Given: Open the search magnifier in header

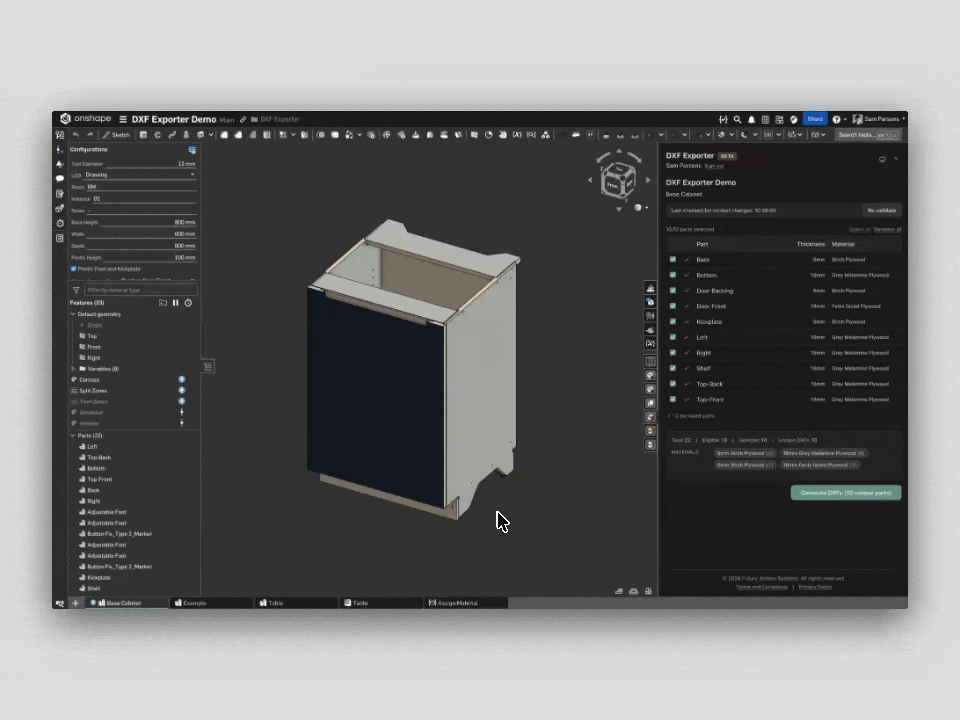Looking at the screenshot, I should point(737,119).
